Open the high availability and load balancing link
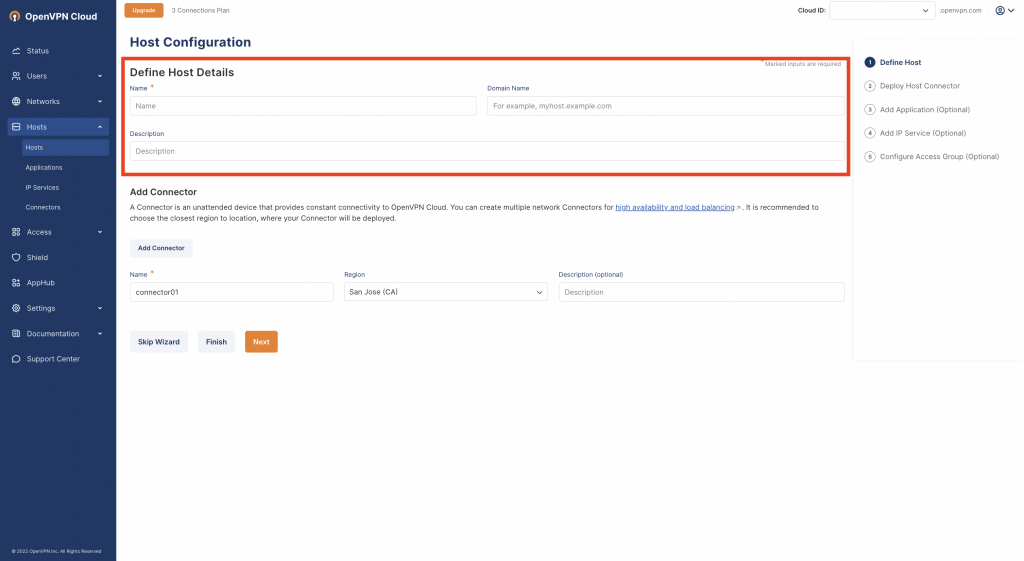 [675, 208]
